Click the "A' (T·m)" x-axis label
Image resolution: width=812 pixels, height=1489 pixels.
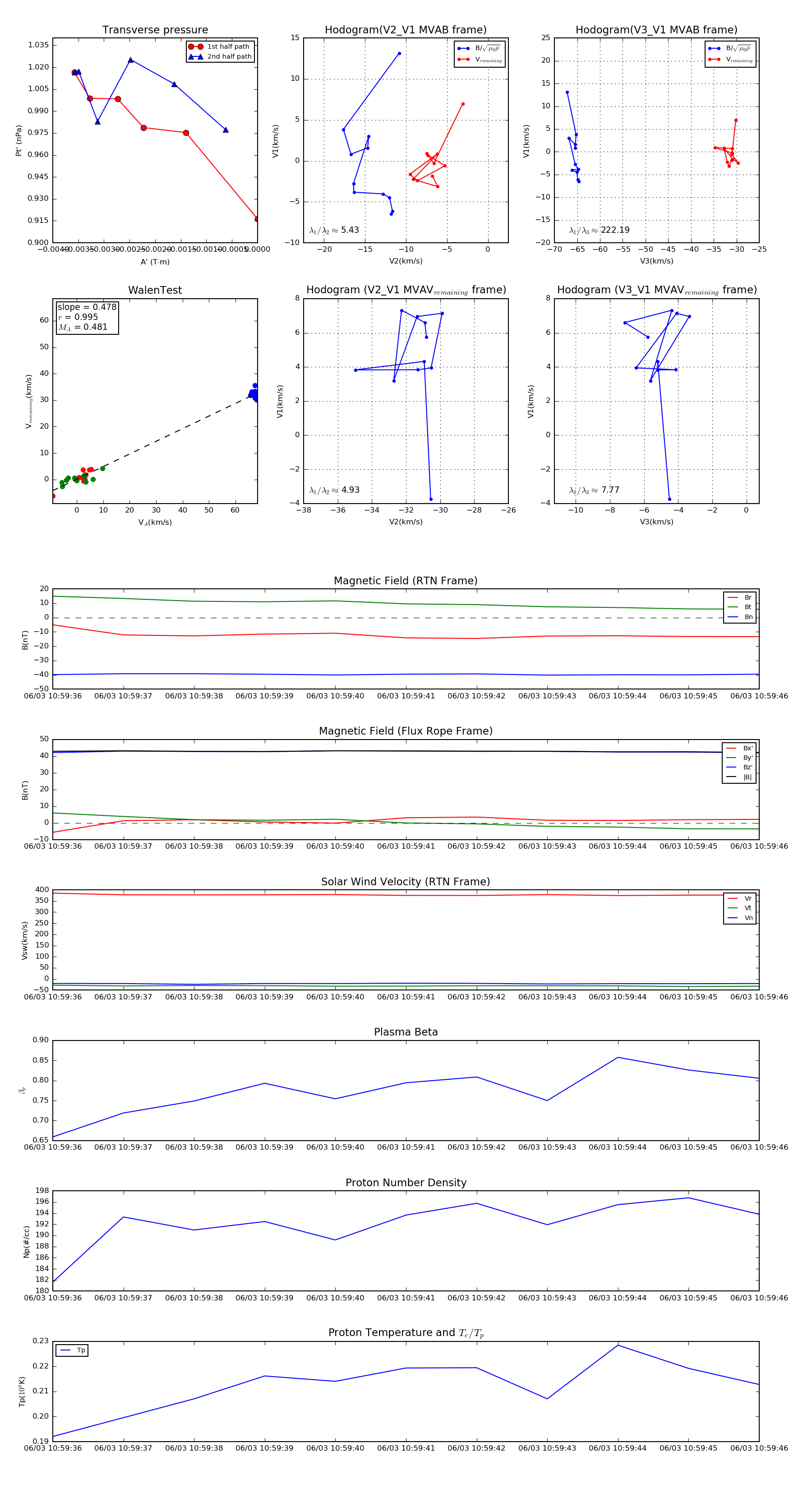click(155, 262)
